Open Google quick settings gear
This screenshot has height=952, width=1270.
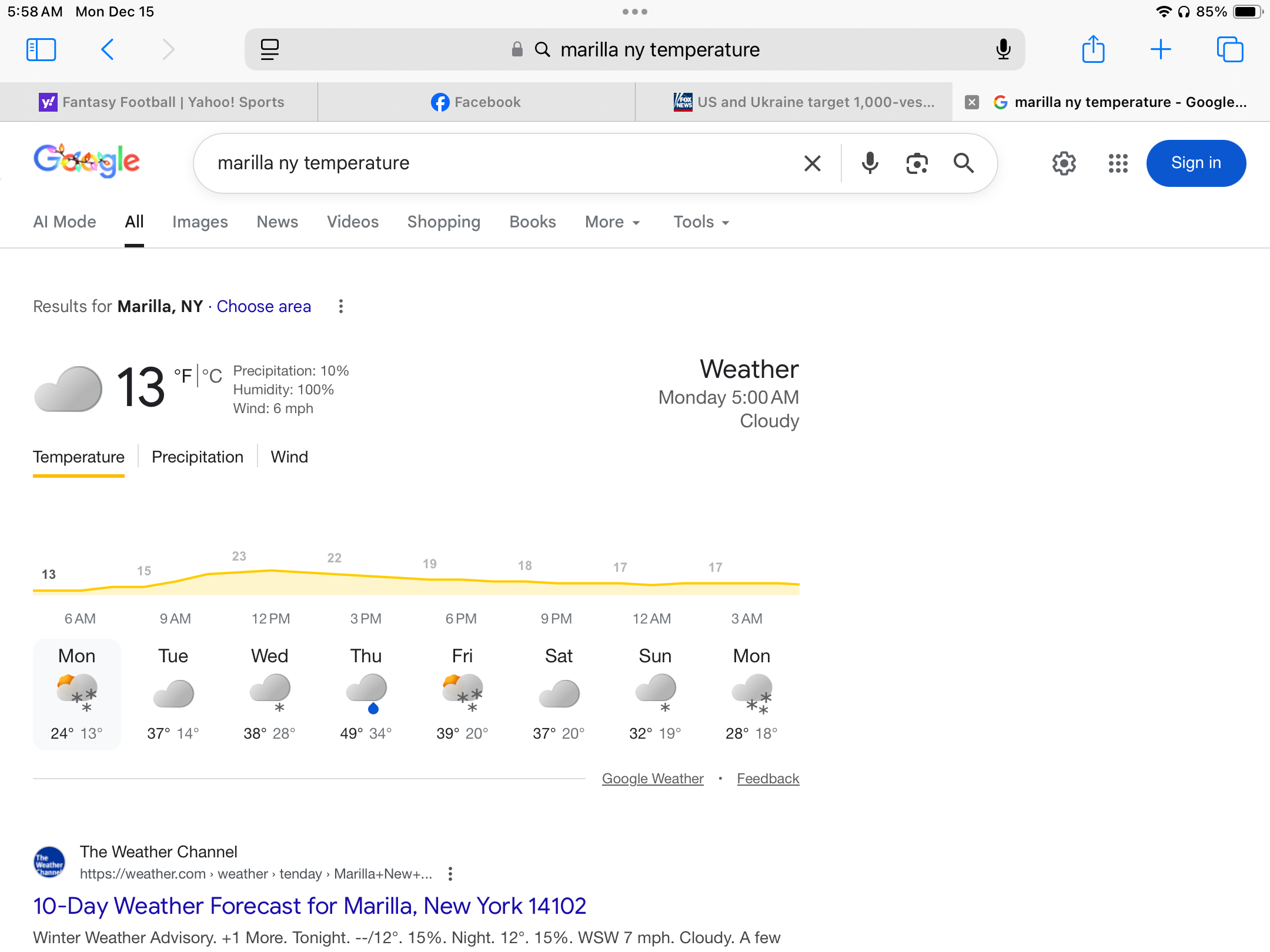pos(1064,163)
